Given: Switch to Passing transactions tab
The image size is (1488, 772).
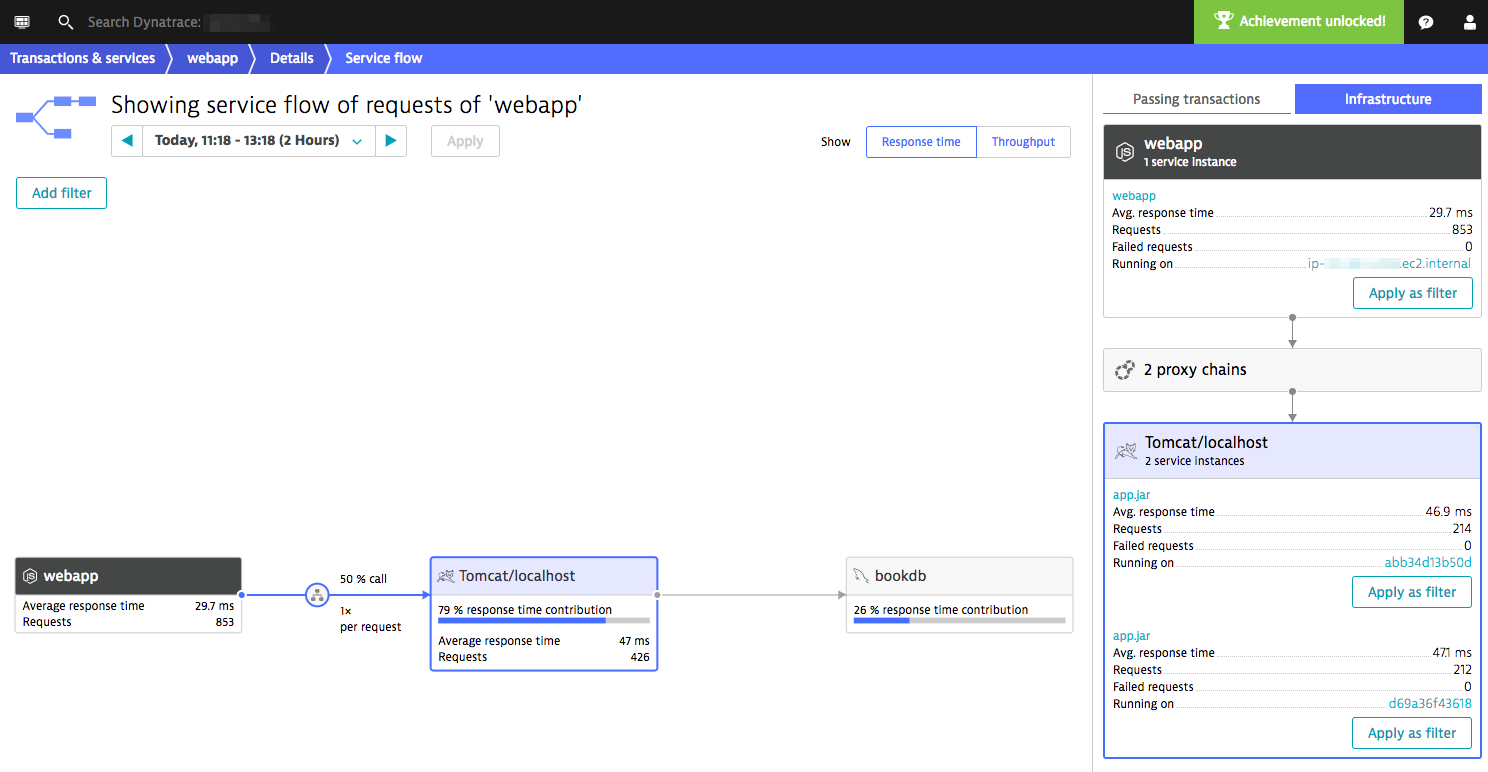Looking at the screenshot, I should (1196, 99).
